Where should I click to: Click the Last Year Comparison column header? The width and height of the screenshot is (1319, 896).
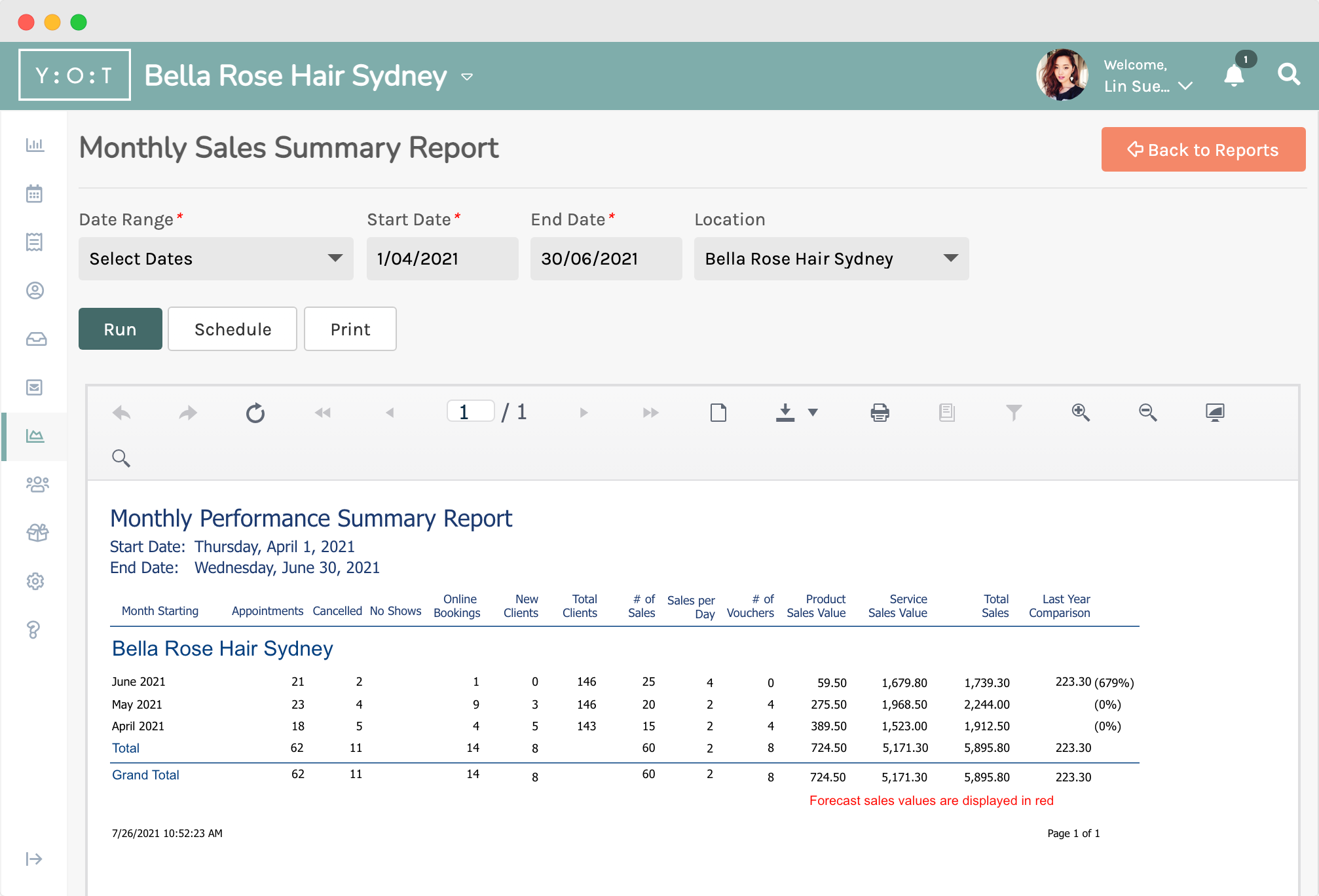click(x=1060, y=606)
